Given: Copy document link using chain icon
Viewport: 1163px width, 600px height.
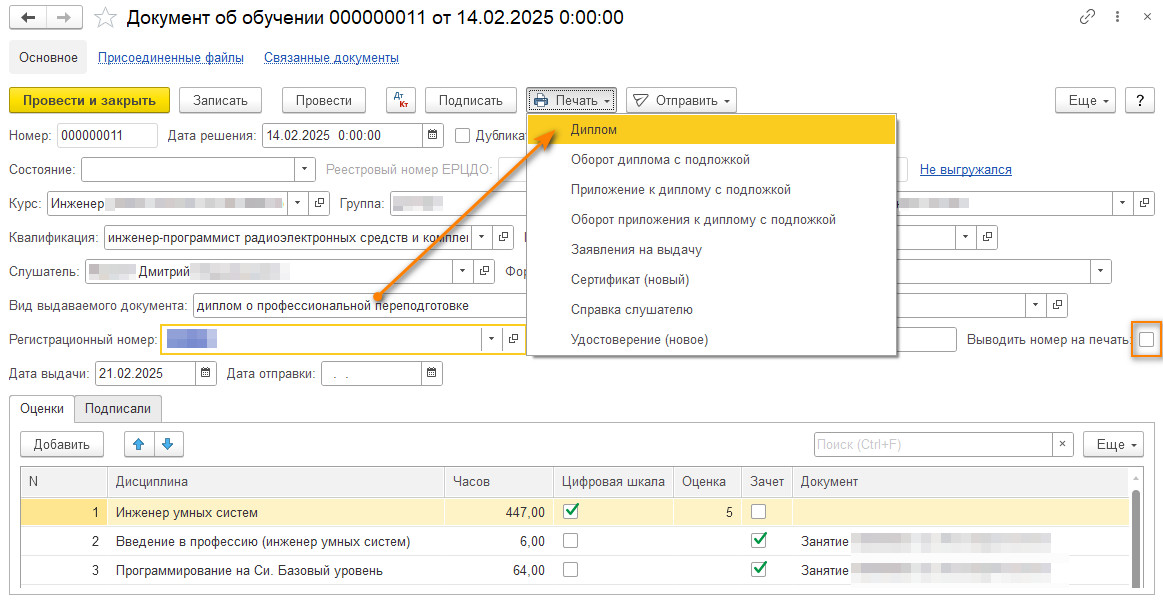Looking at the screenshot, I should tap(1087, 18).
